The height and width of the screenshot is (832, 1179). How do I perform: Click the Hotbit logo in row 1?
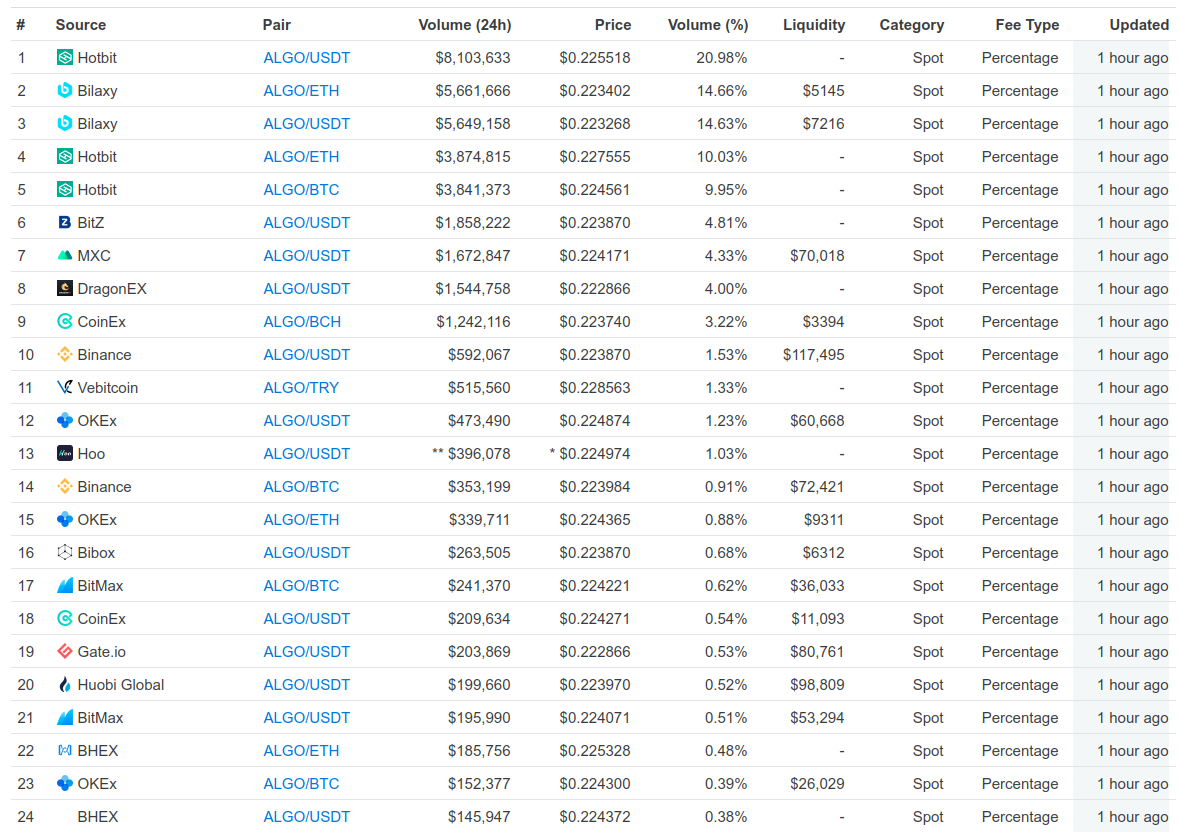coord(65,58)
